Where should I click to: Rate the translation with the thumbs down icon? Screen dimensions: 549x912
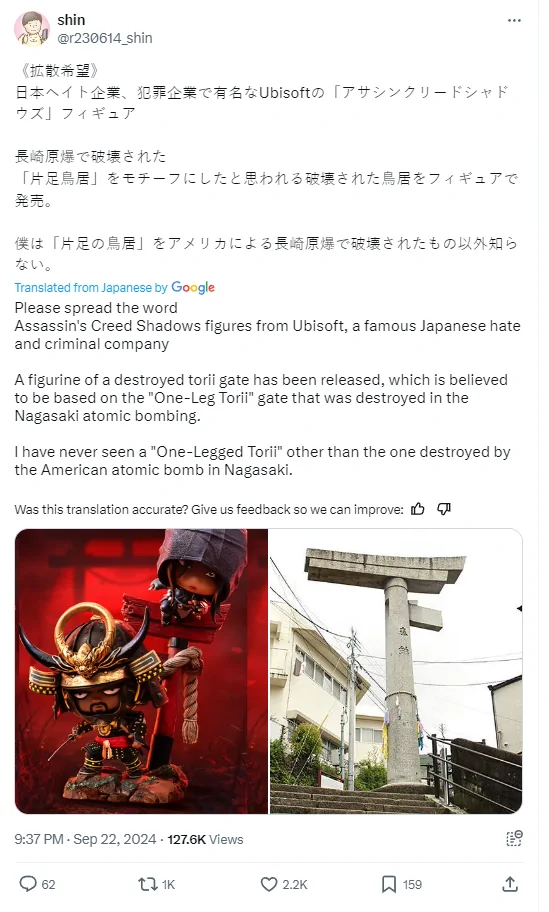[444, 510]
